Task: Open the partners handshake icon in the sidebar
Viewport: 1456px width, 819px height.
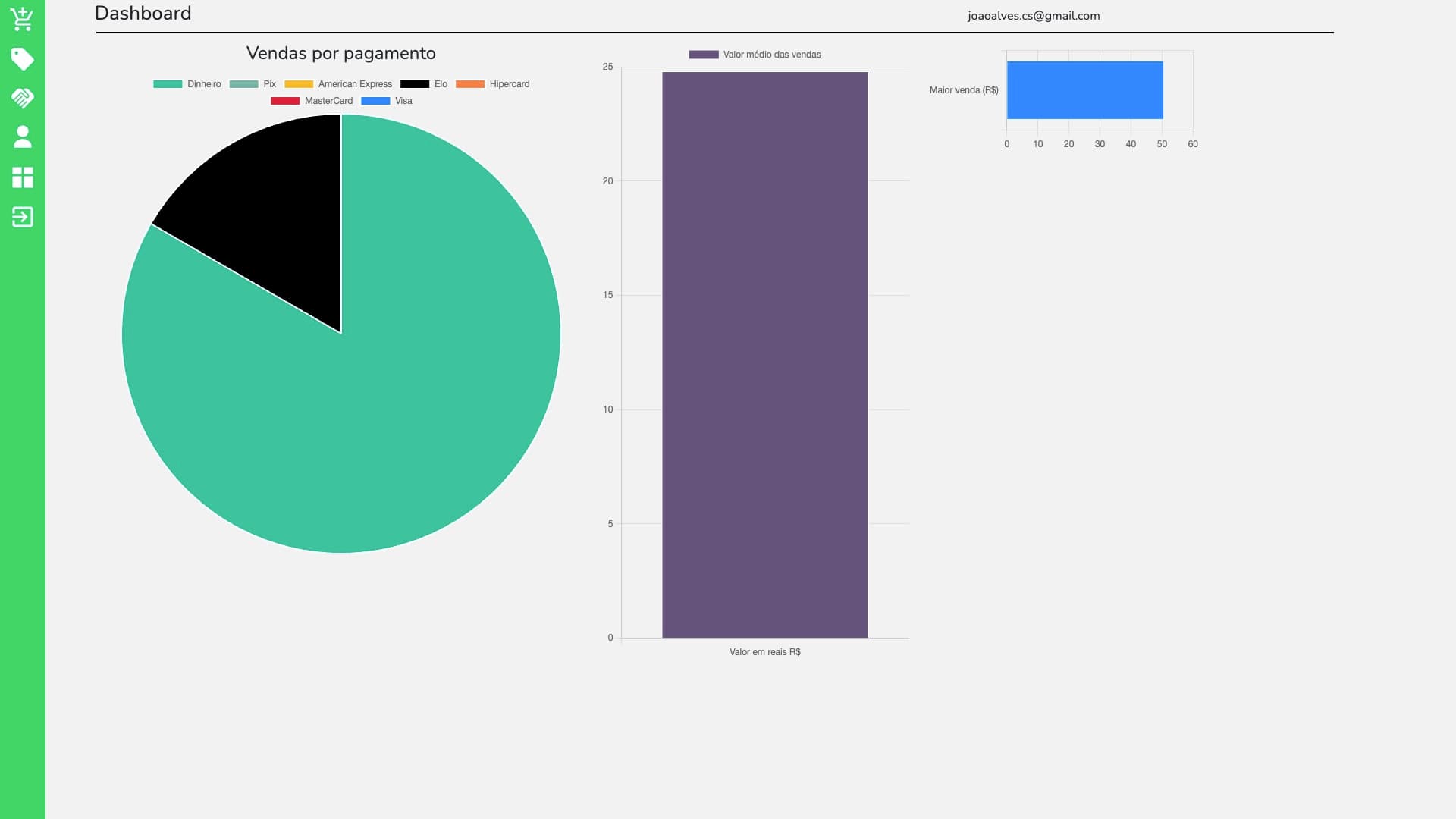Action: [x=22, y=99]
